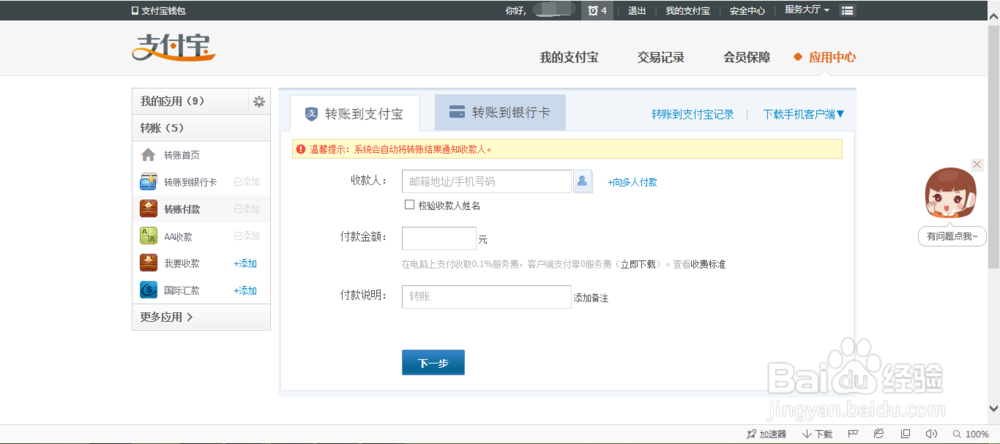
Task: Toggle the sound speaker icon in status bar
Action: [x=930, y=434]
